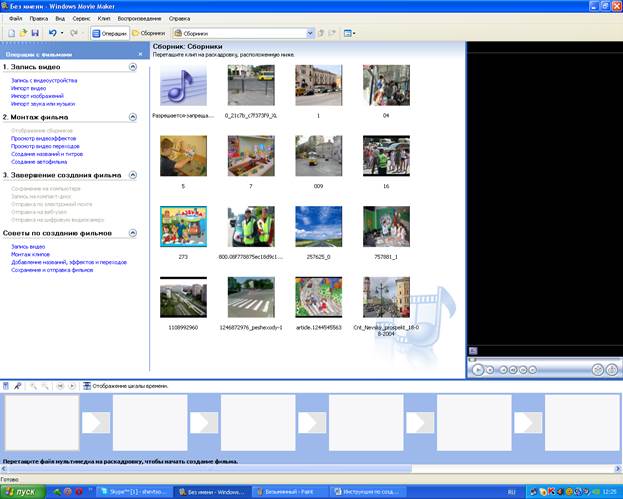Open the Клип menu
The height and width of the screenshot is (499, 623).
click(104, 19)
